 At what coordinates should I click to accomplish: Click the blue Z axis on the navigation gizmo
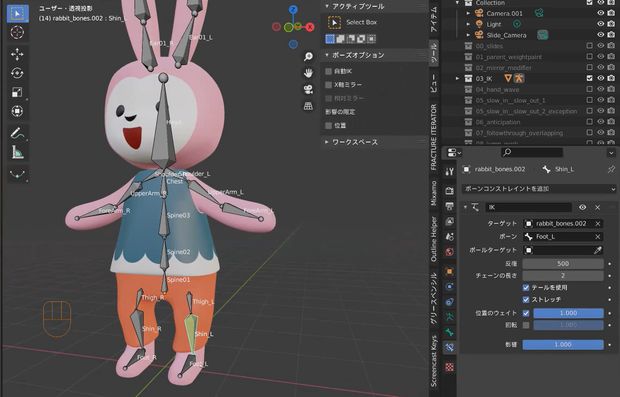(x=293, y=10)
